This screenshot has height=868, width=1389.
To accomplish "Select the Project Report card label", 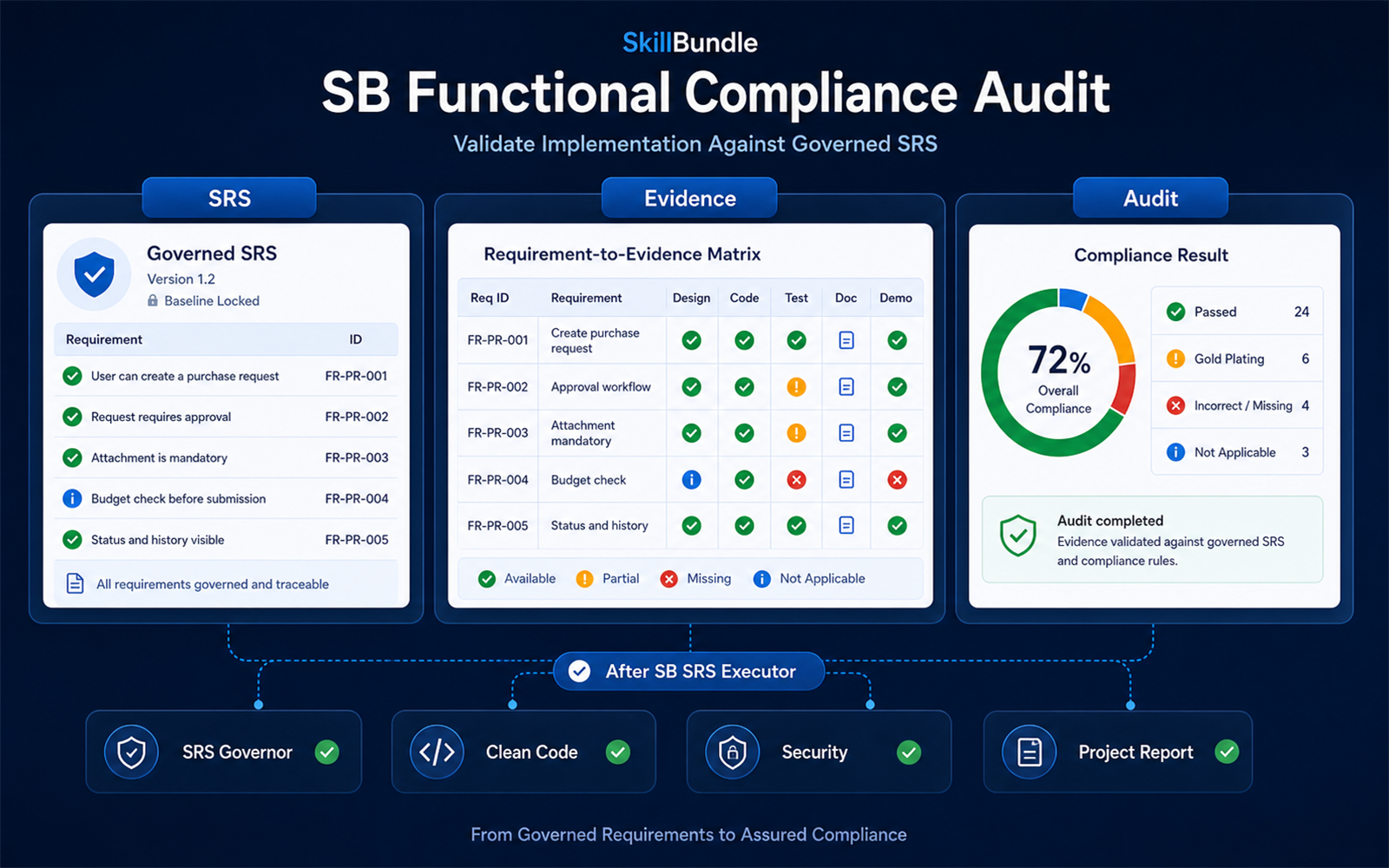I will click(1136, 752).
